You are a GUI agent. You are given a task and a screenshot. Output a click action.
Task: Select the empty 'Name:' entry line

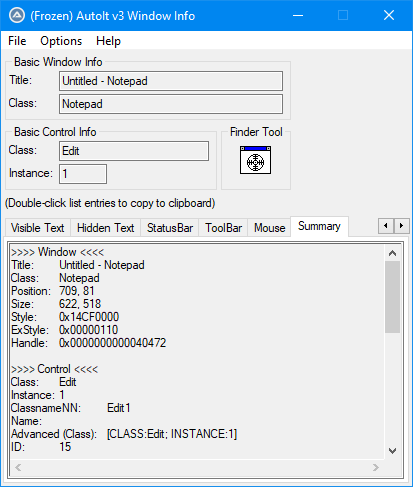tap(26, 421)
